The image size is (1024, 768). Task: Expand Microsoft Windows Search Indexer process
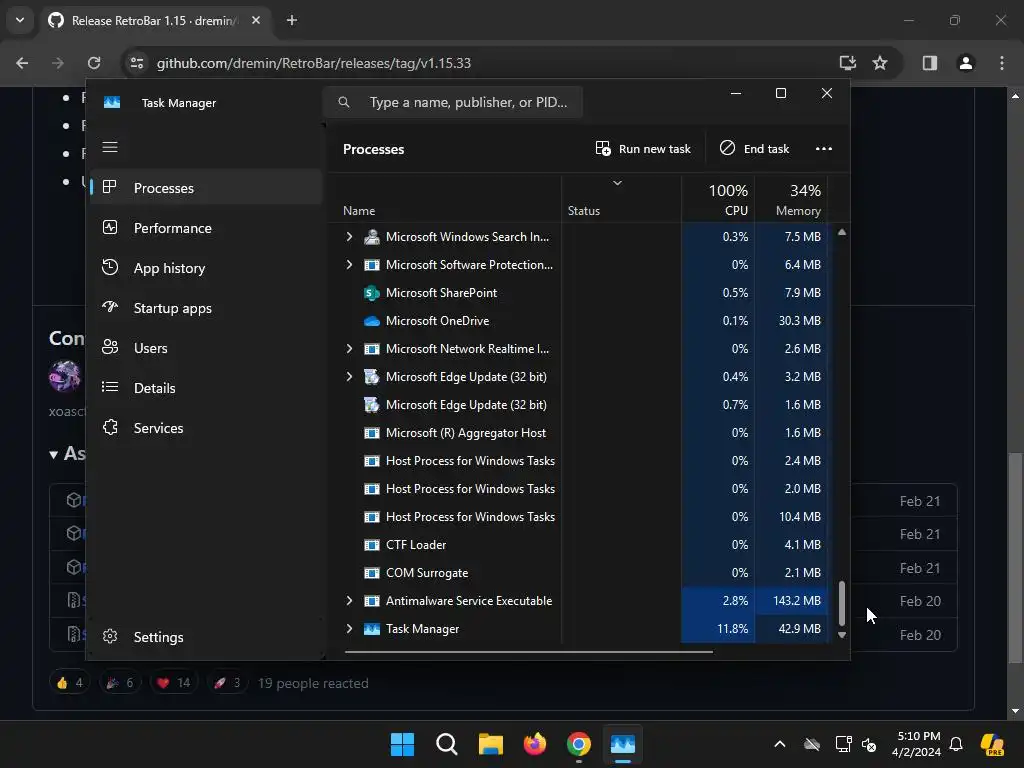pos(349,236)
